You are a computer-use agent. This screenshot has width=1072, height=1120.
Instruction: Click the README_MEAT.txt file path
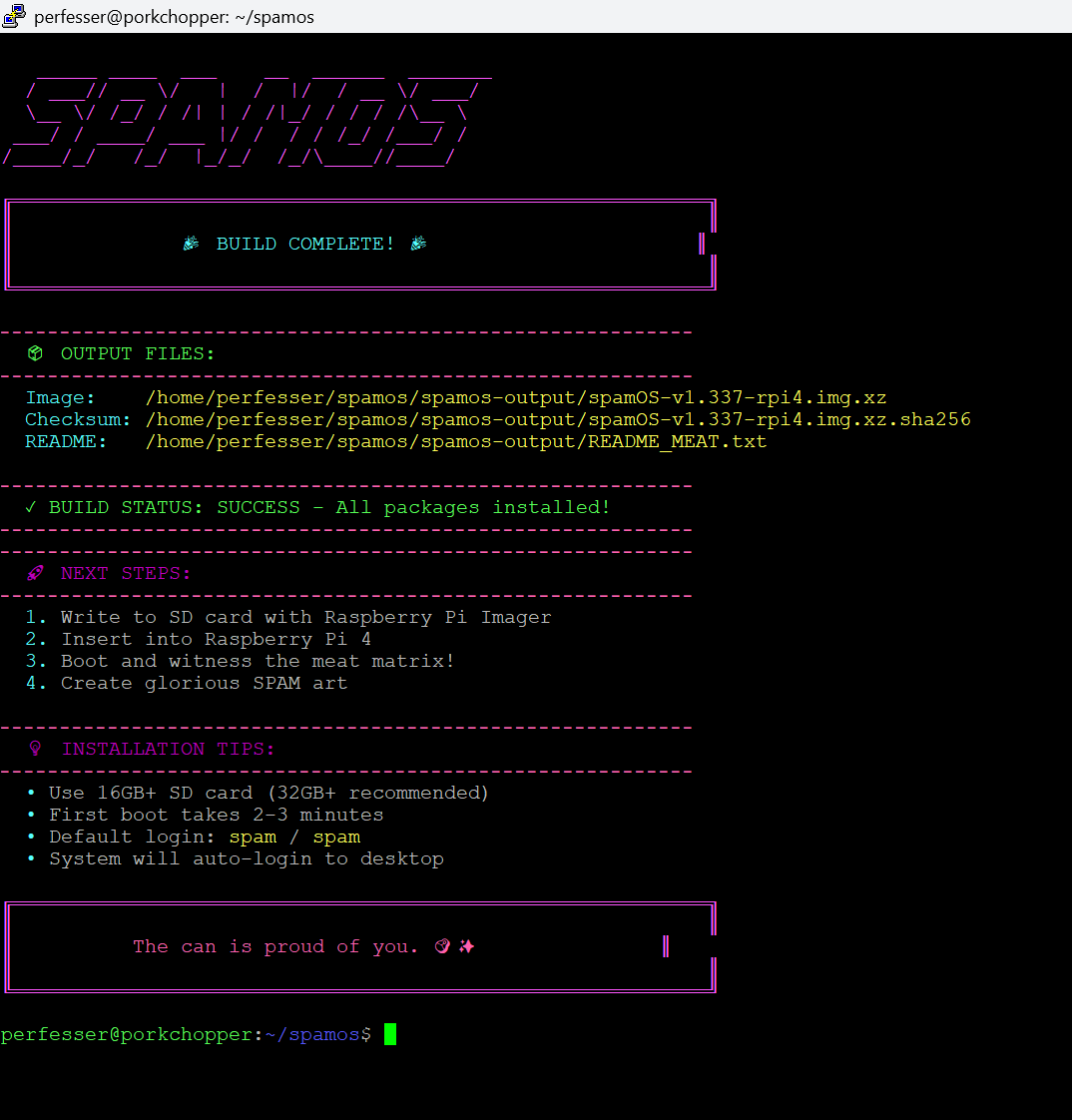coord(456,442)
